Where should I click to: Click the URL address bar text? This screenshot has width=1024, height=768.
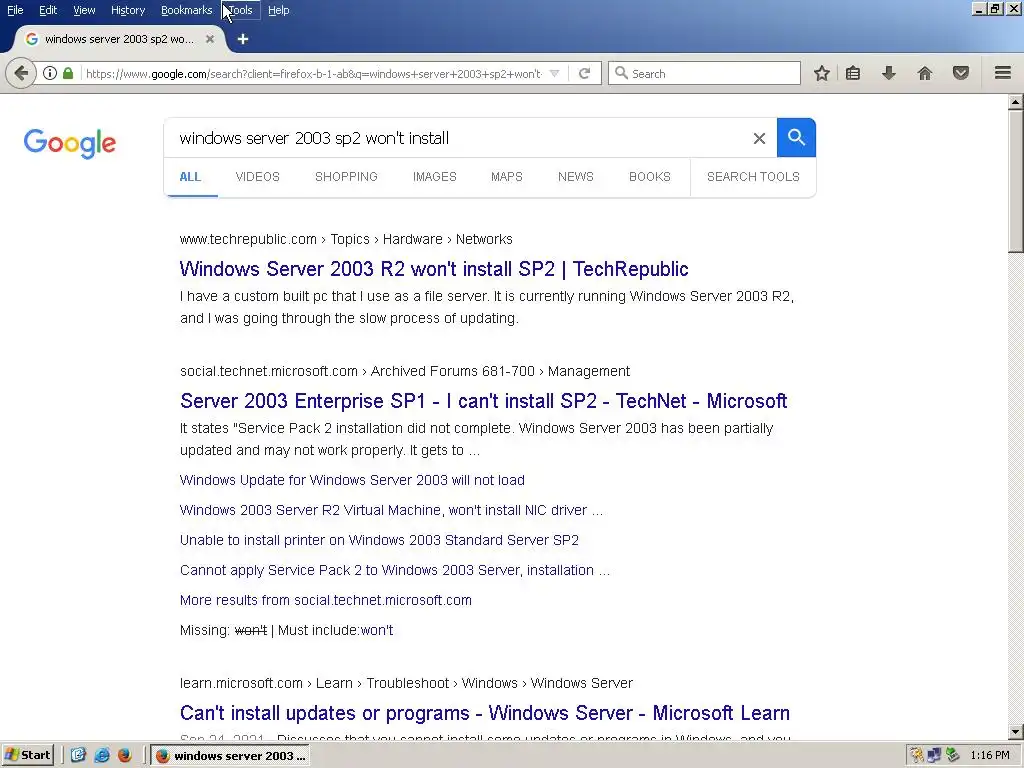tap(313, 74)
